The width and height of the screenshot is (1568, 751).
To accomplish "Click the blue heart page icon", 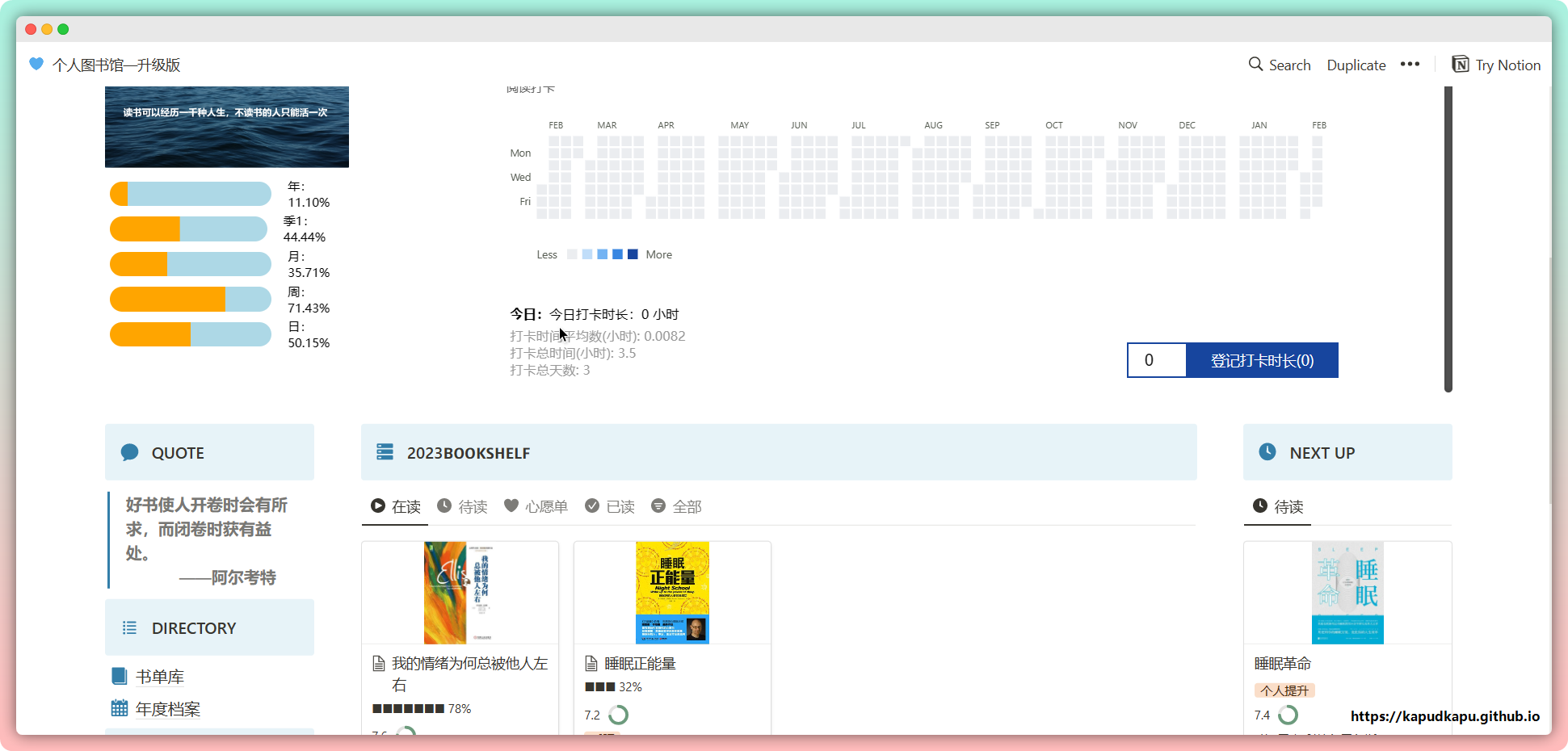I will pos(36,64).
